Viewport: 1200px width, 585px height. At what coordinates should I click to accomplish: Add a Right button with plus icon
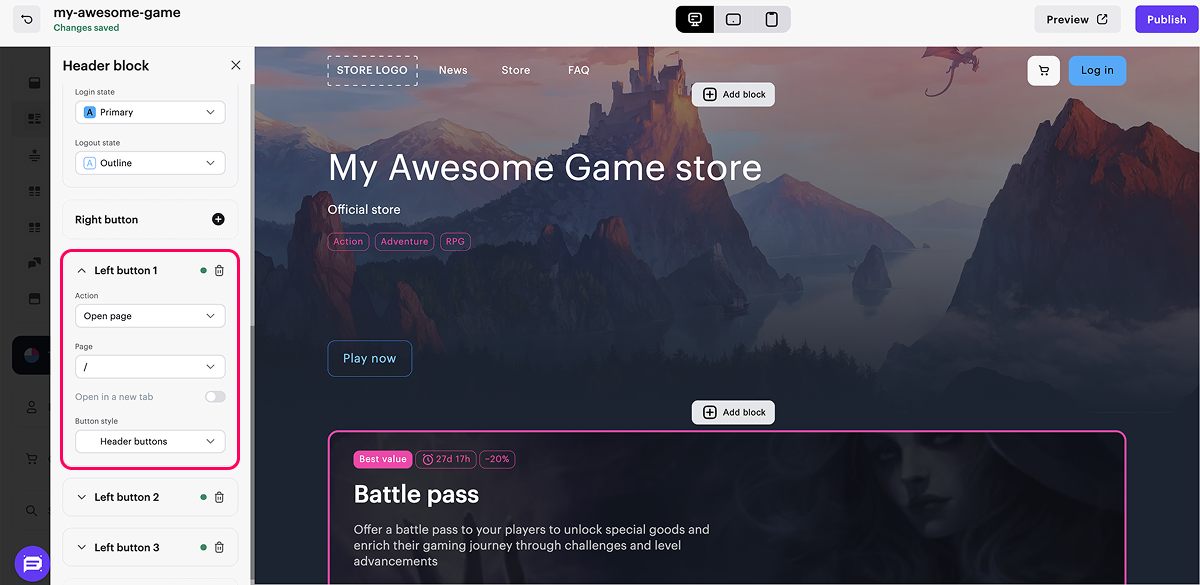[x=218, y=220]
